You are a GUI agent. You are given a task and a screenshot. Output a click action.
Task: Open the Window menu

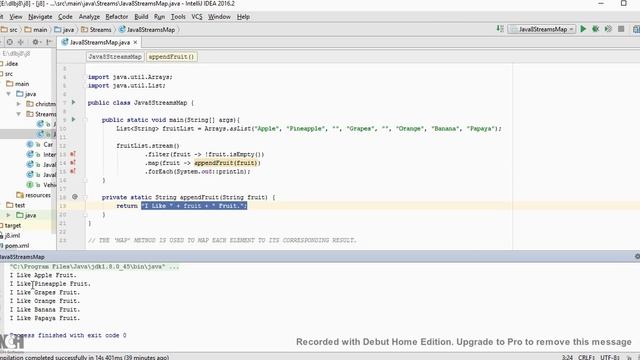(220, 17)
